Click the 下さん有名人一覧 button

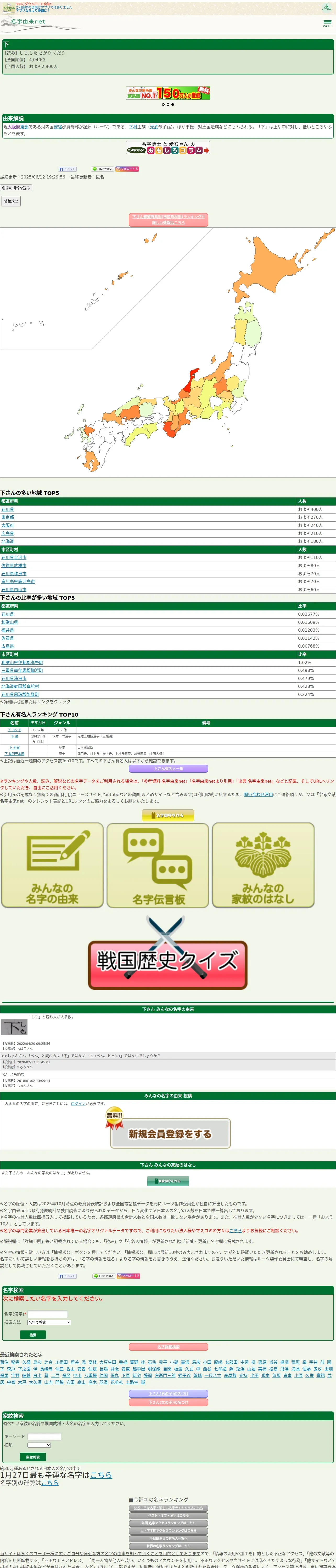click(168, 769)
